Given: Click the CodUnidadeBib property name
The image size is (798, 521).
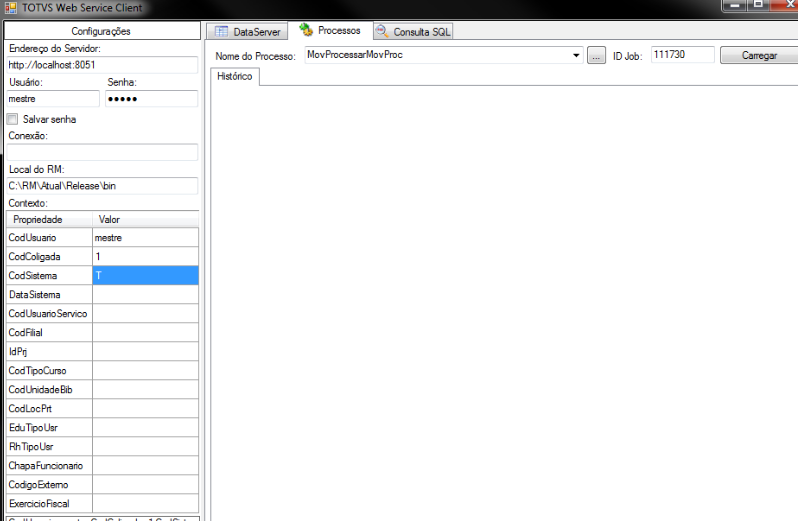Looking at the screenshot, I should point(40,389).
